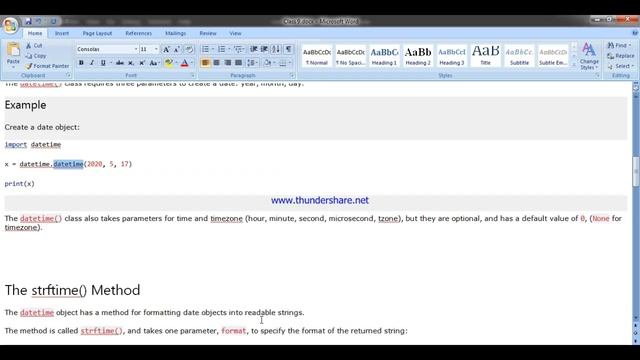
Task: Open the View tab
Action: [x=235, y=33]
